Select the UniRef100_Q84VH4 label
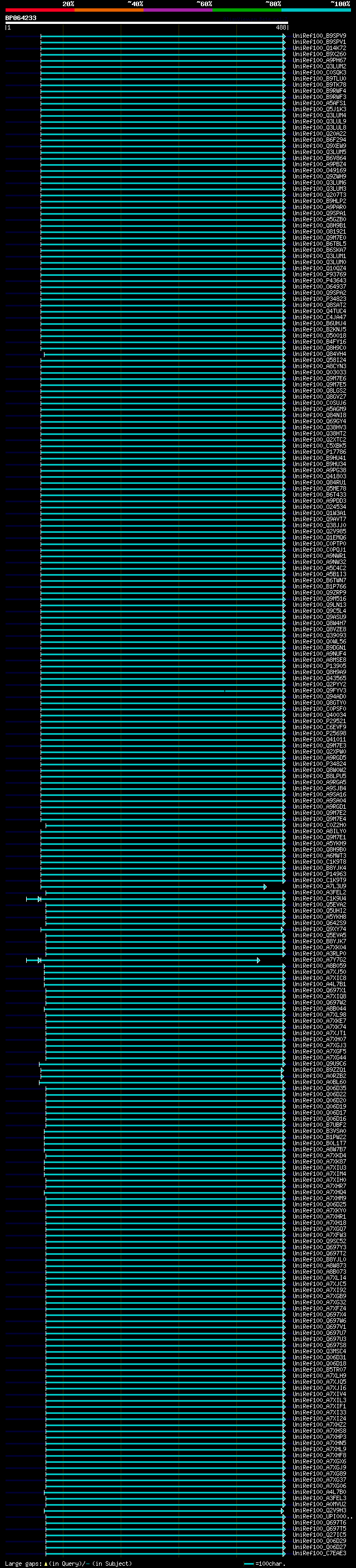 319,354
